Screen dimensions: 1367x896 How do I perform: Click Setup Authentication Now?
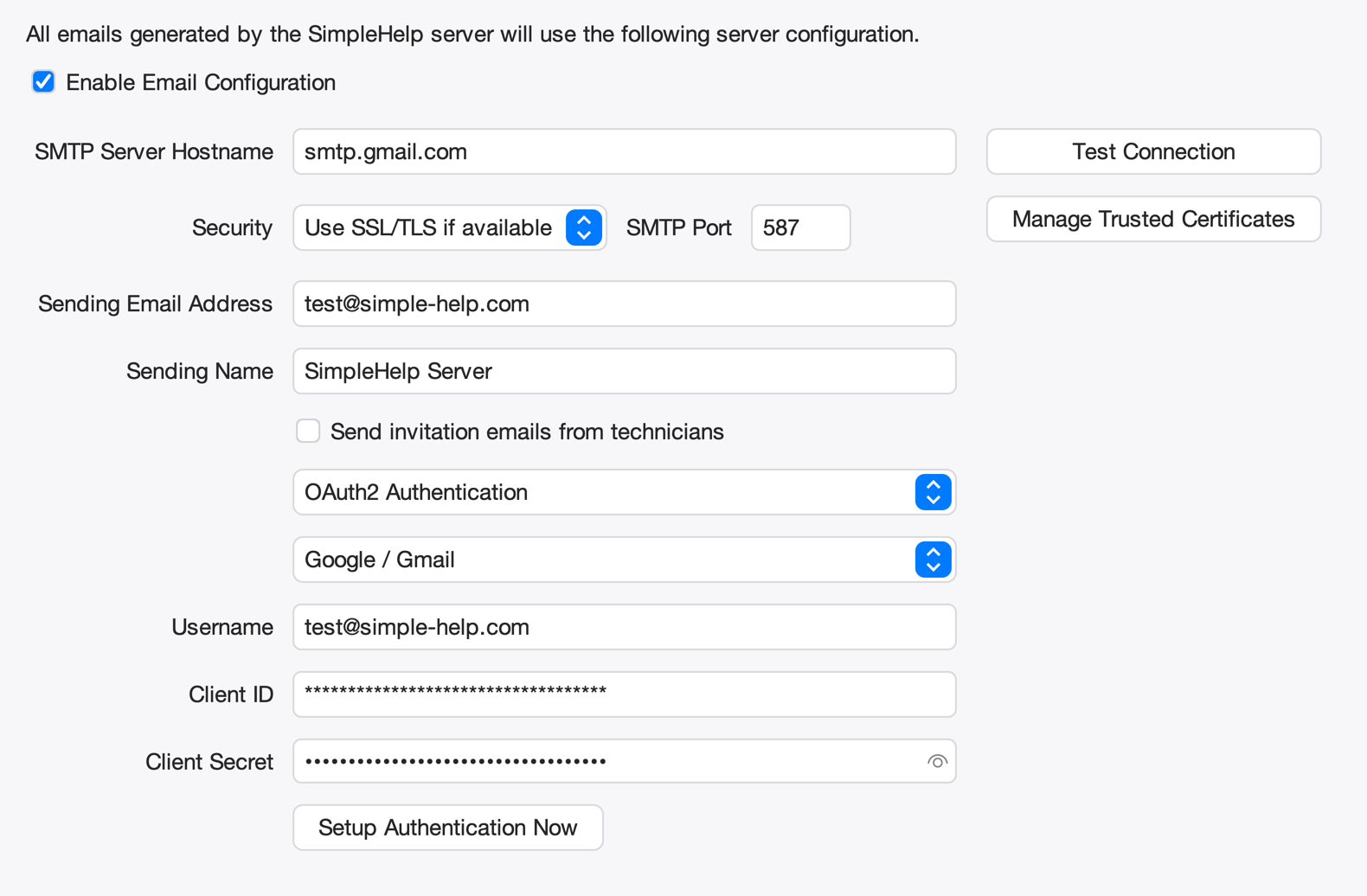coord(448,828)
